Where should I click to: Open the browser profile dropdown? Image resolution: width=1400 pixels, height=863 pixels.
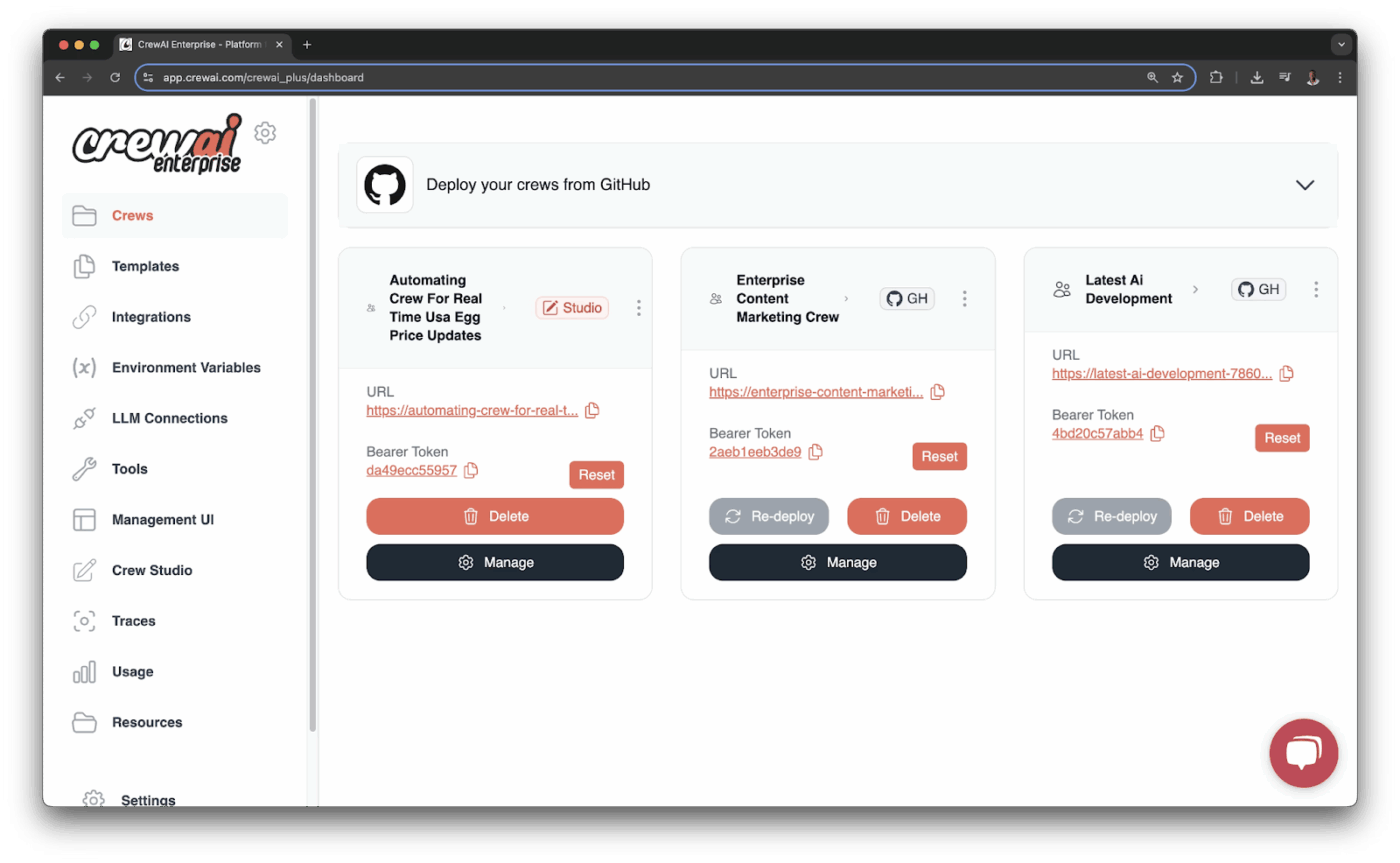coord(1311,77)
